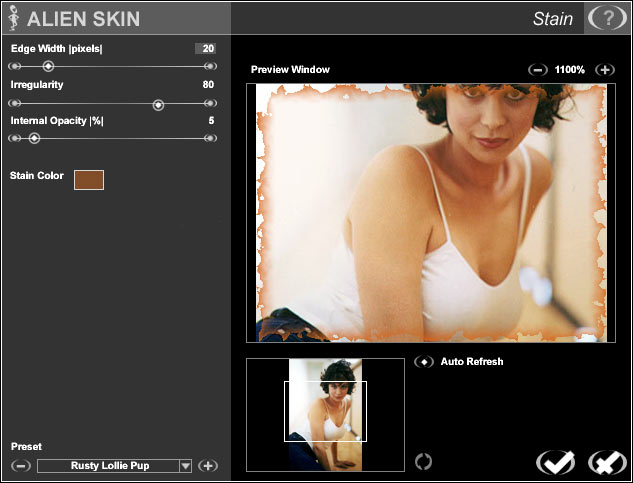Click the Irregularity slider left end cap

(15, 103)
